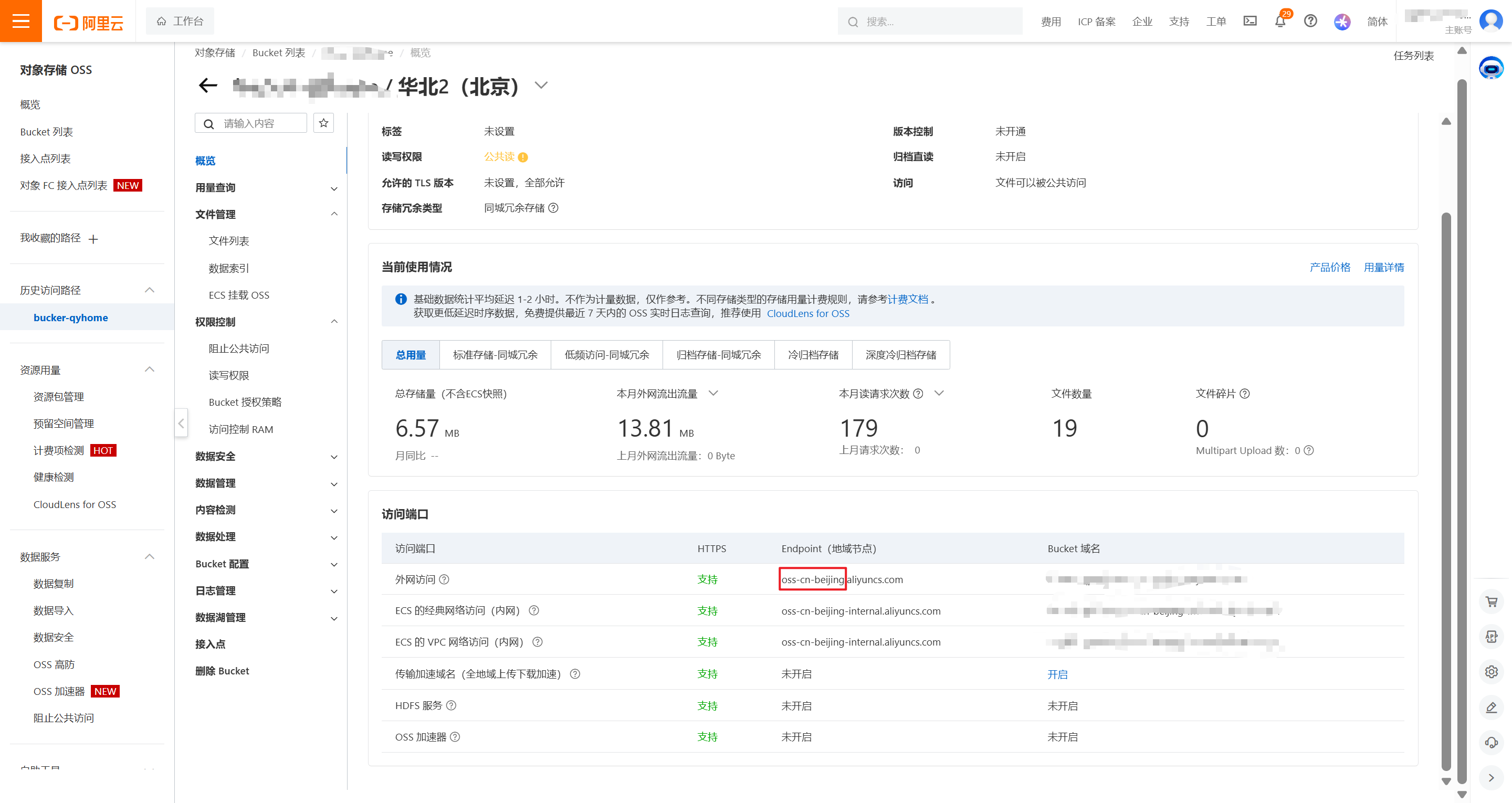Open 计费文档 link
The width and height of the screenshot is (1512, 803).
pos(907,299)
